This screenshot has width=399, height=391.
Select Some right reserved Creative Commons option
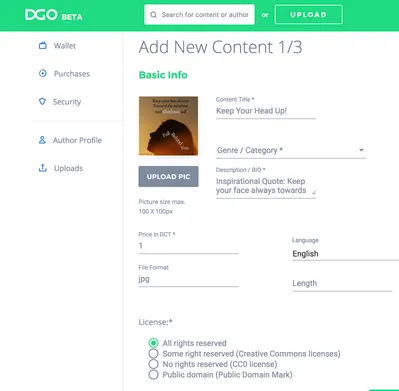(x=153, y=353)
